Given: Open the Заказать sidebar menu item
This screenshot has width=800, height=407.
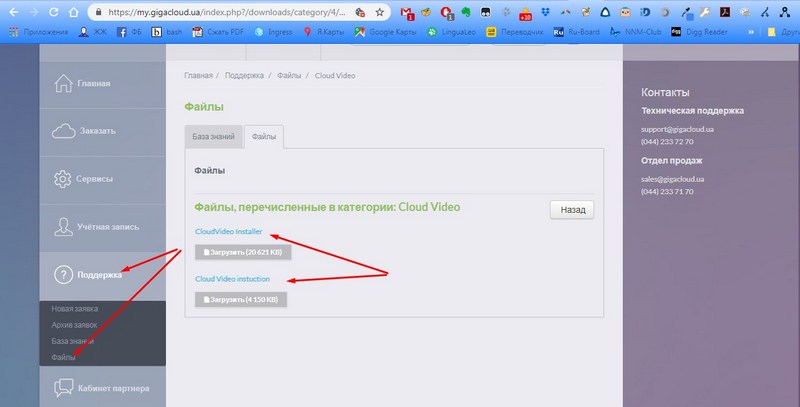Looking at the screenshot, I should pos(103,132).
